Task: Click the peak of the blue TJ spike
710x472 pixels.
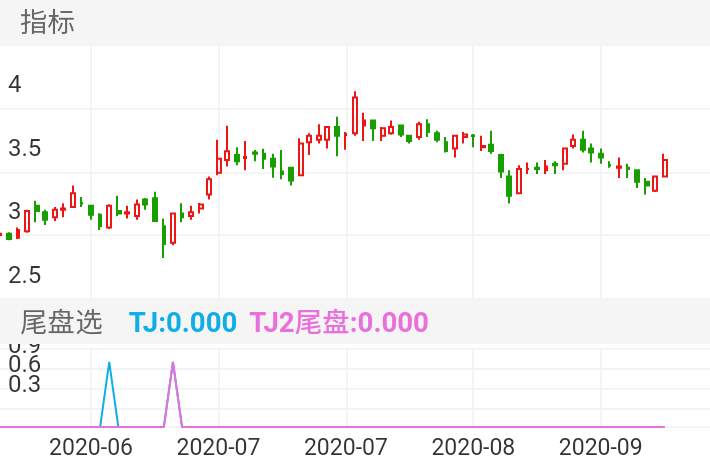Action: (109, 364)
